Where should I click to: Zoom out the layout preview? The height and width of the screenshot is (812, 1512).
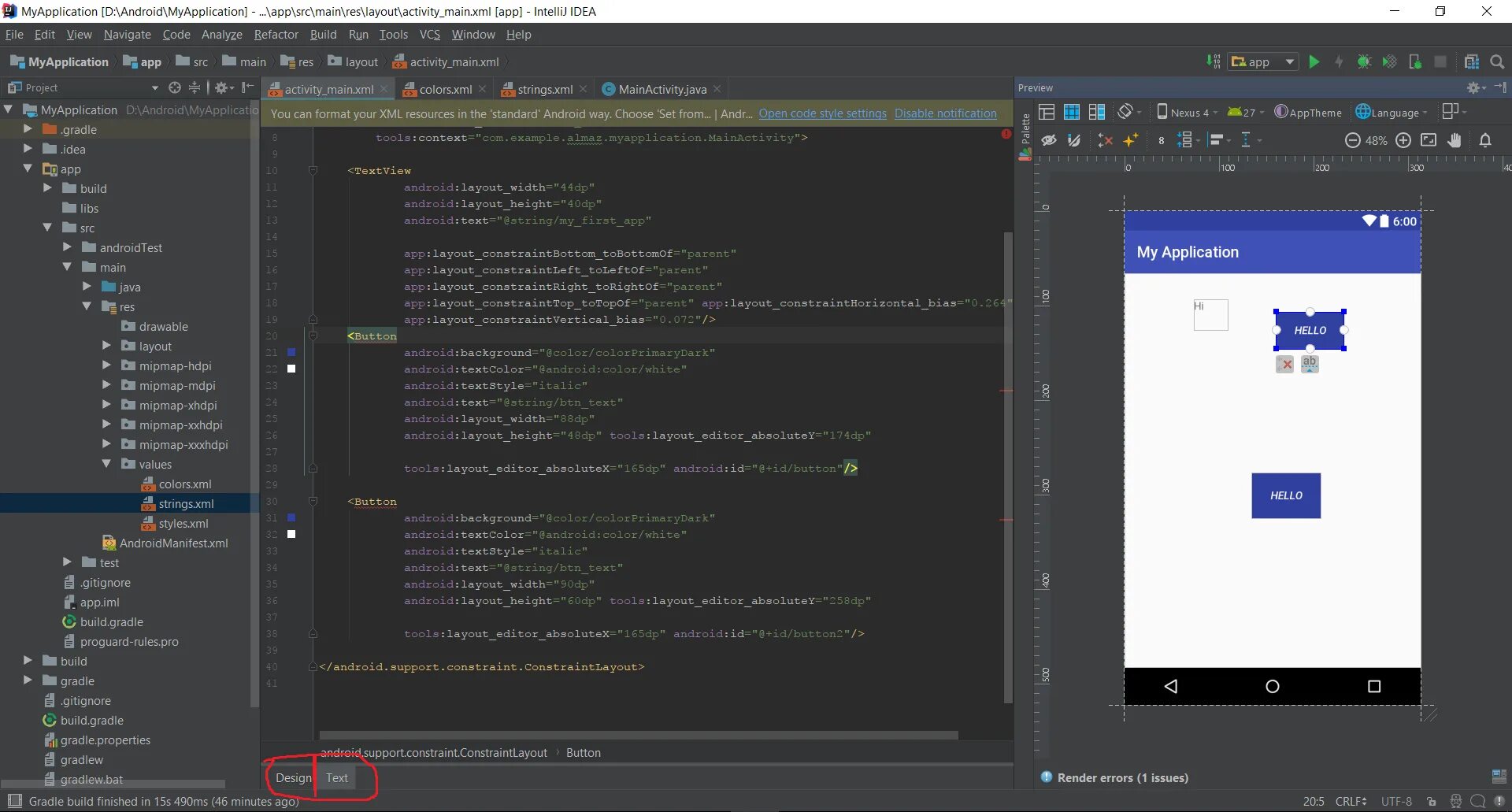click(1352, 140)
